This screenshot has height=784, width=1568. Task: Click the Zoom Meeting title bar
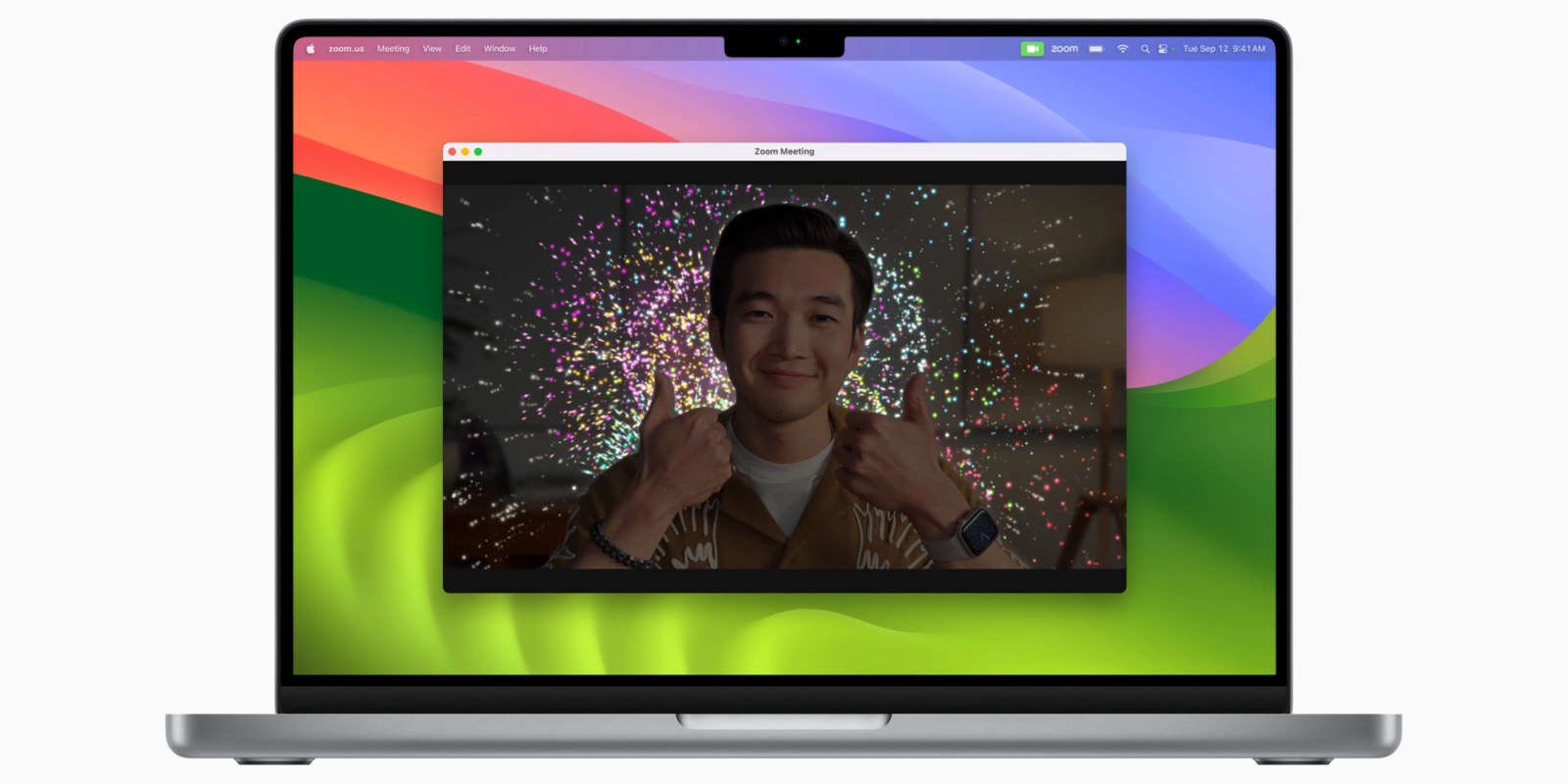tap(784, 152)
